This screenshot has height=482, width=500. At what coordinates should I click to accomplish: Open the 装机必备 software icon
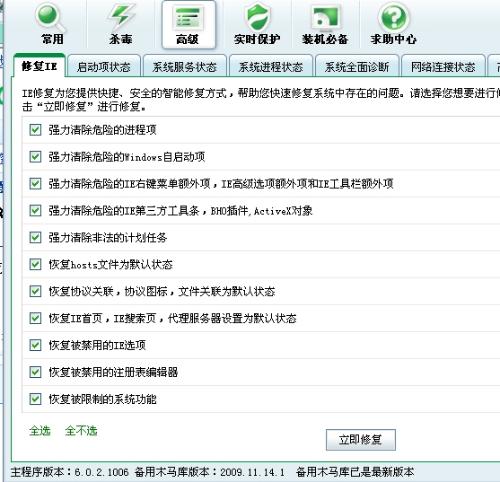coord(325,18)
